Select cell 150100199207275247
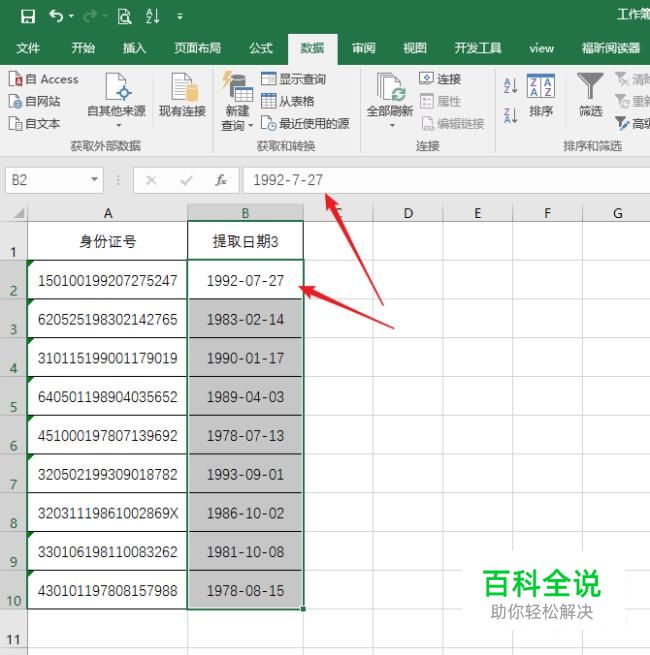 (x=108, y=280)
